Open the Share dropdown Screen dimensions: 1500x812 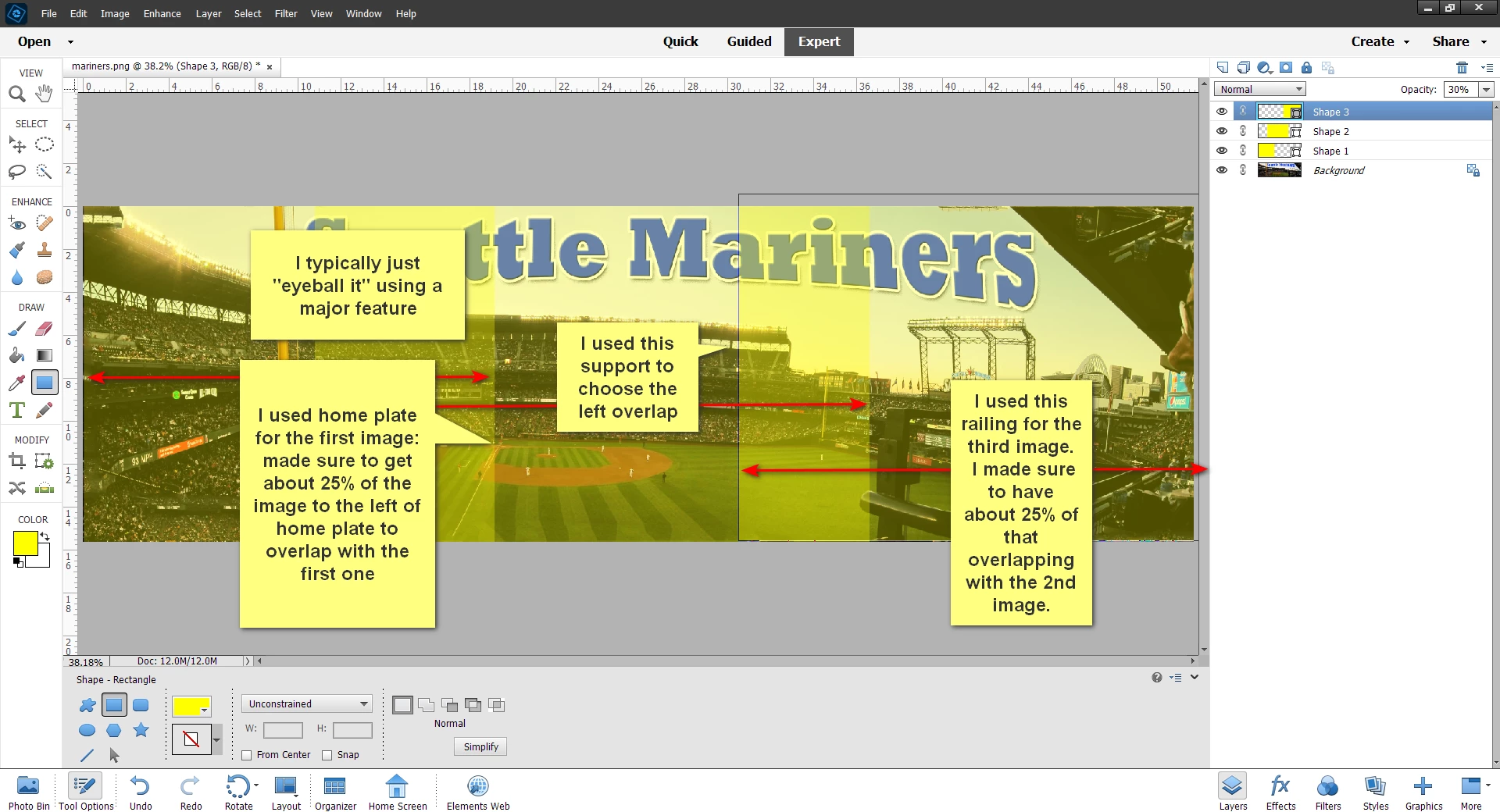click(1459, 42)
